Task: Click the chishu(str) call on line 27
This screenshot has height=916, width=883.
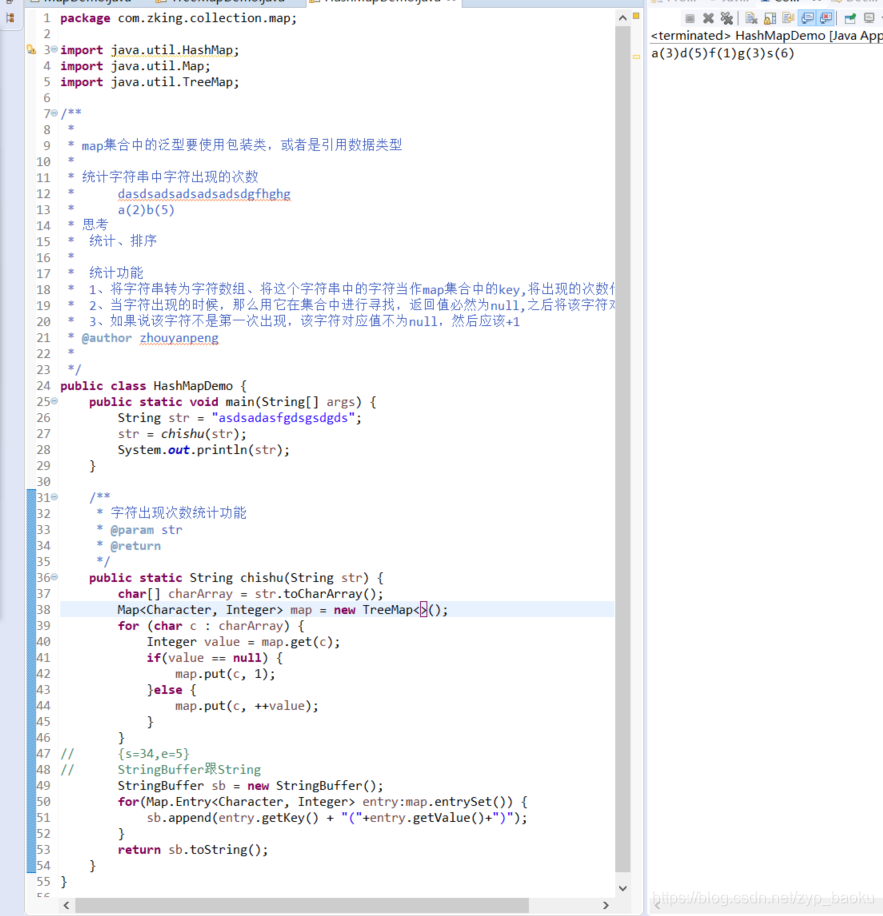Action: (200, 434)
